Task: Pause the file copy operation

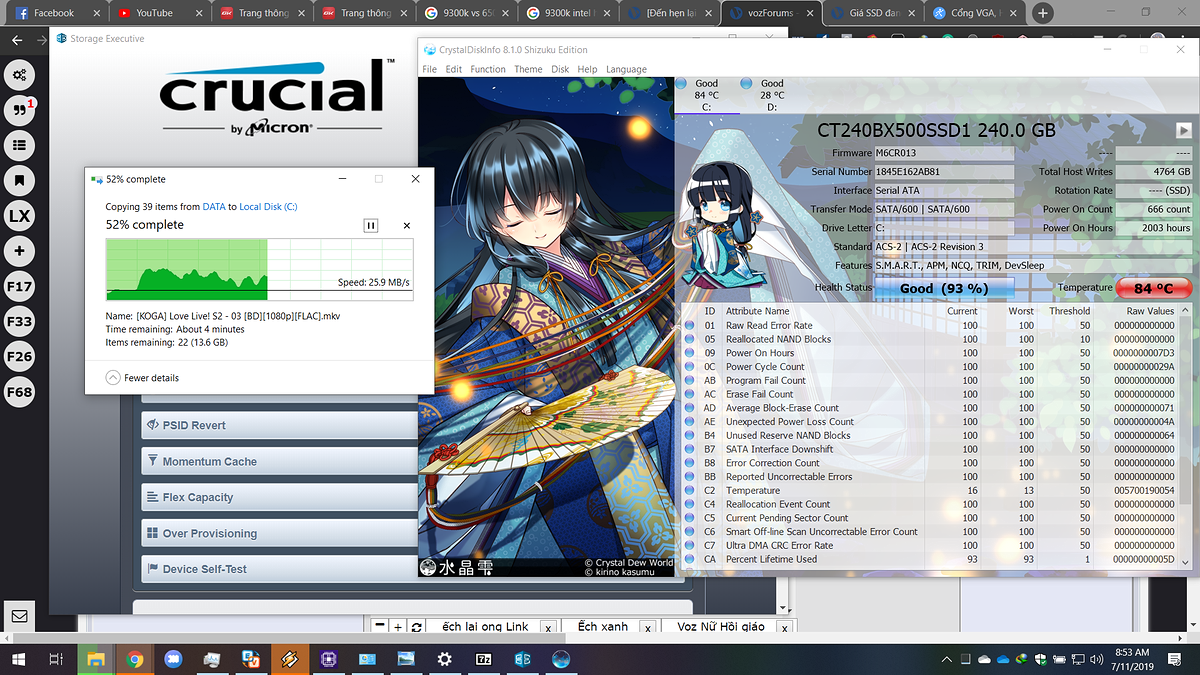Action: [x=371, y=226]
